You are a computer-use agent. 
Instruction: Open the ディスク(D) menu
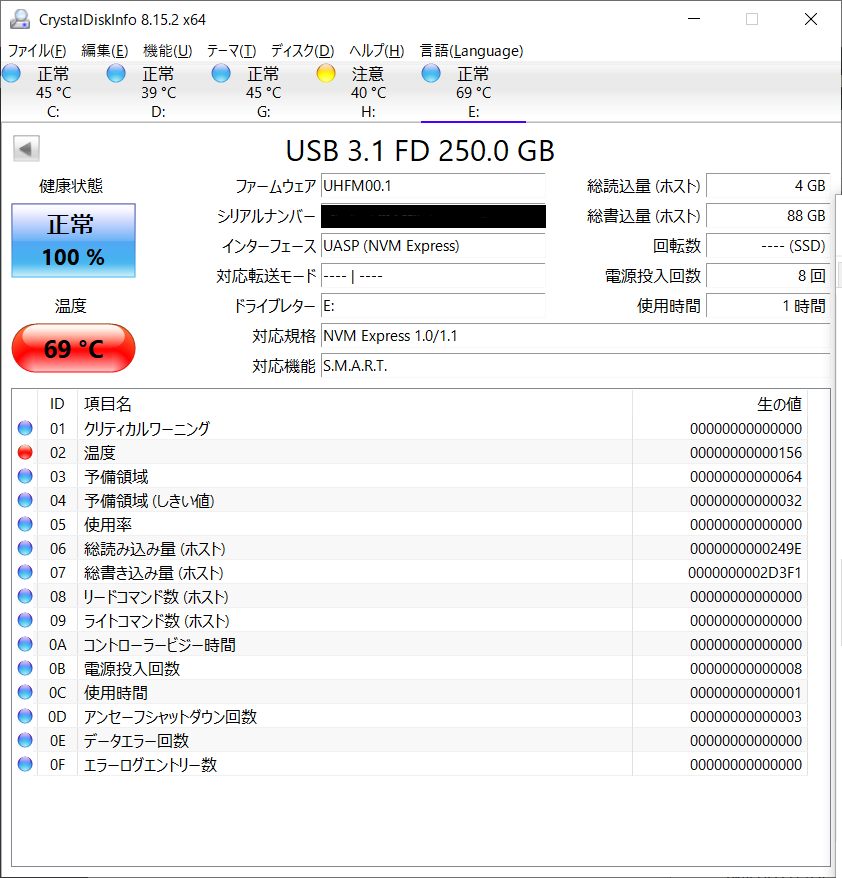click(x=302, y=51)
